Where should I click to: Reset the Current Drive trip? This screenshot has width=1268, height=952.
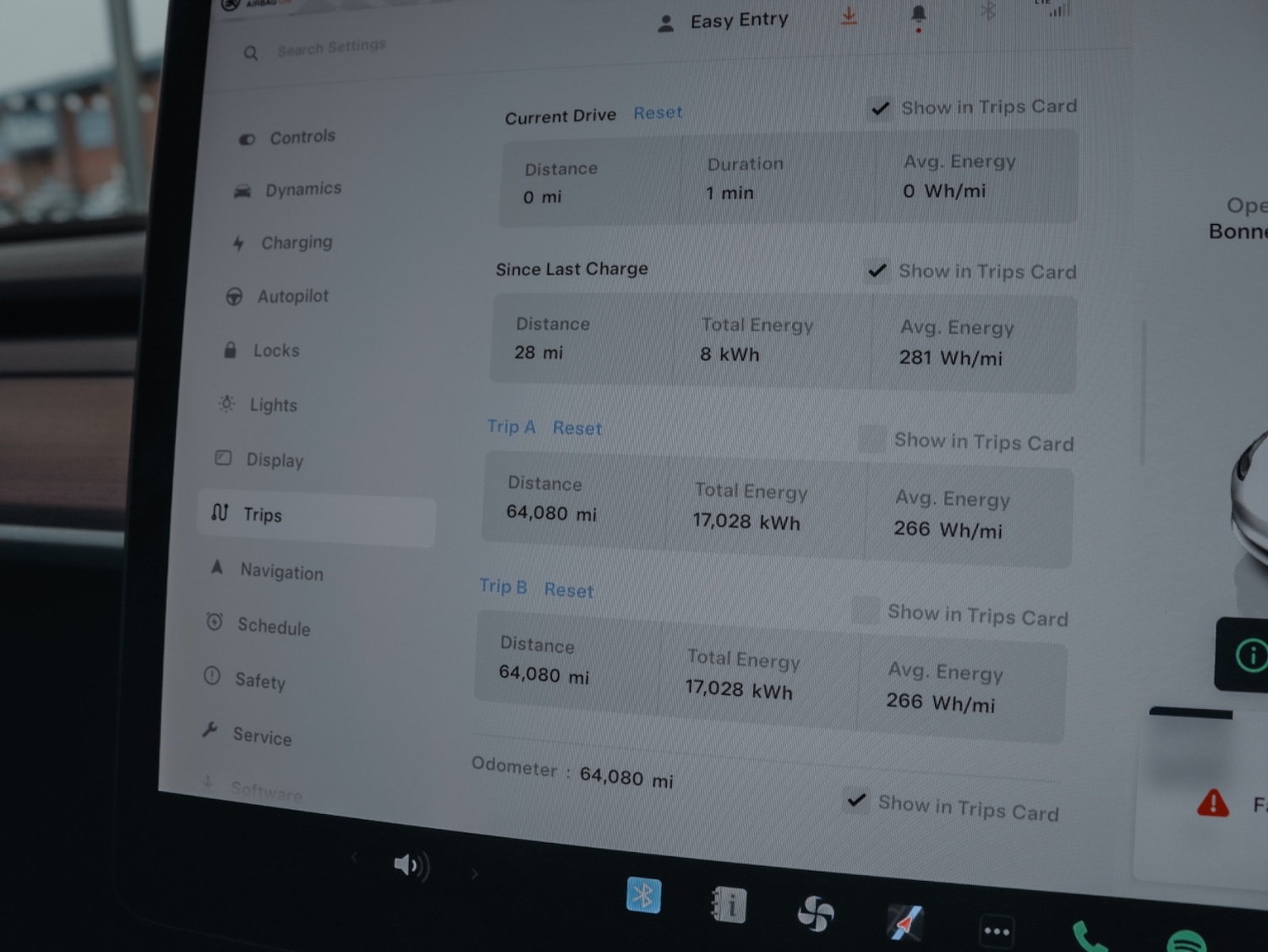pos(658,112)
